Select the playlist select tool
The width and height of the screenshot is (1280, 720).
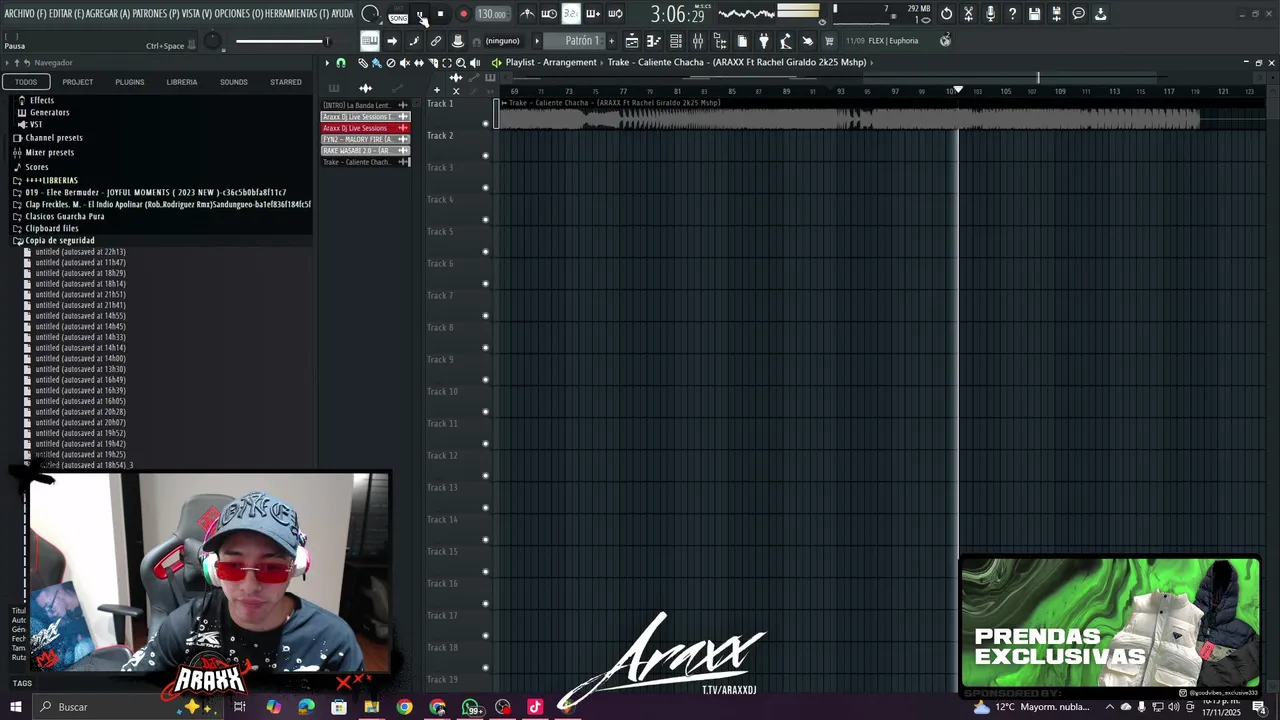click(x=446, y=62)
